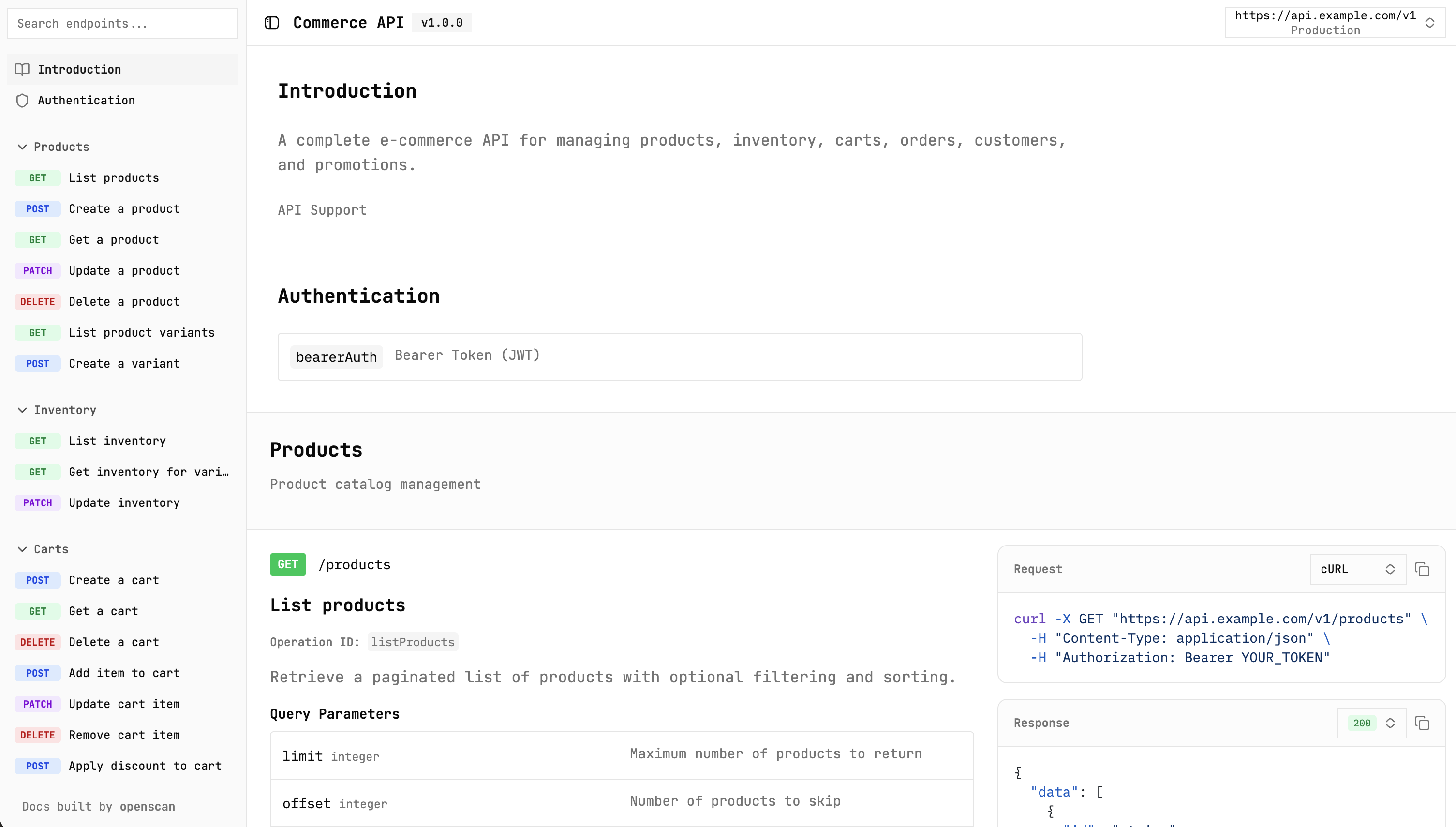Click the POST badge beside Create a cart
The width and height of the screenshot is (1456, 827).
38,580
